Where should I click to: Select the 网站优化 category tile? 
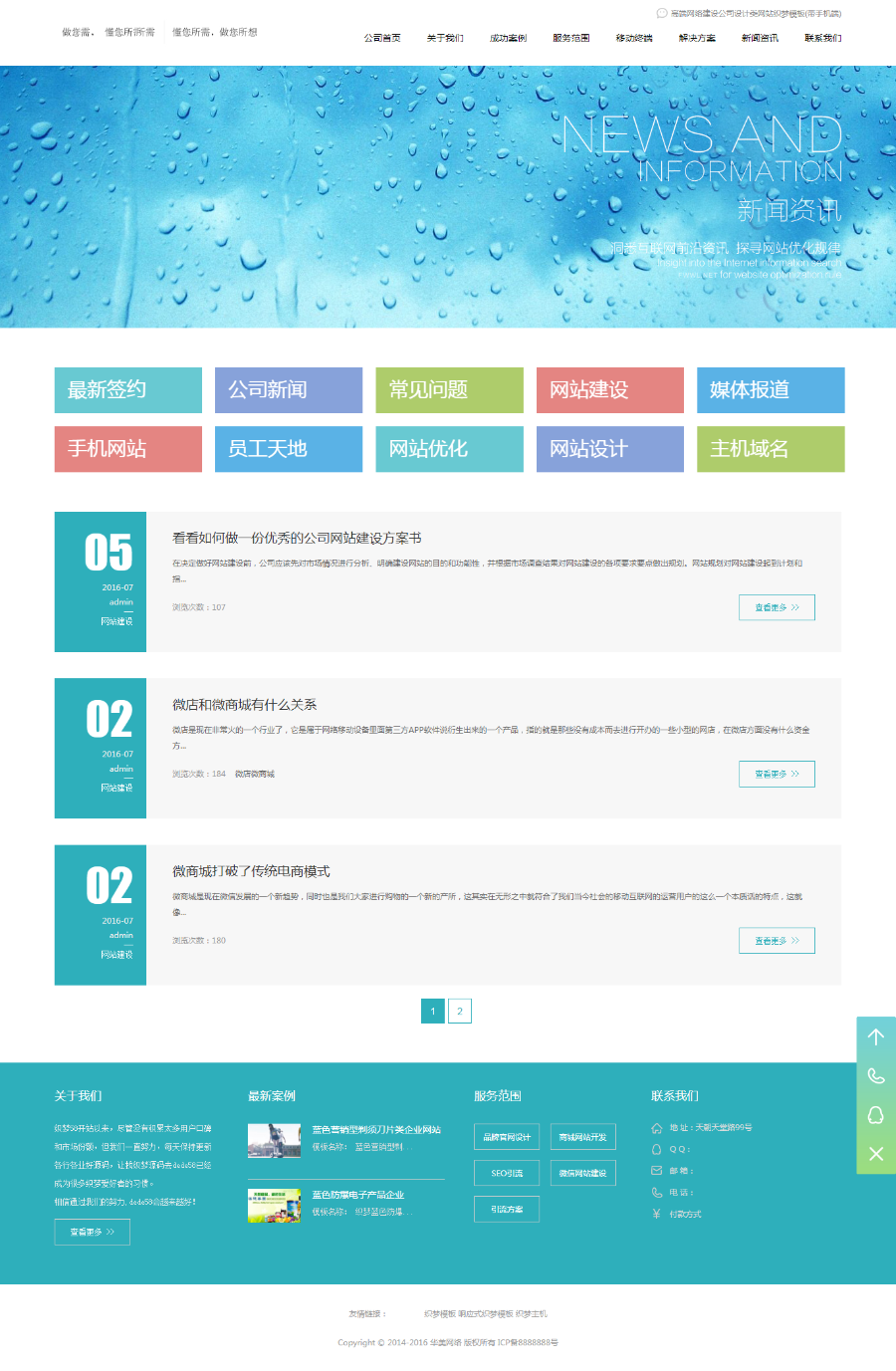(449, 449)
